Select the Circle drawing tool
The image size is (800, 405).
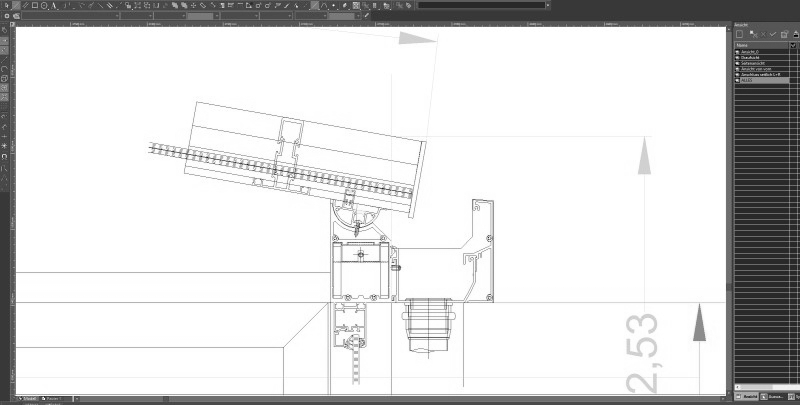[43, 5]
